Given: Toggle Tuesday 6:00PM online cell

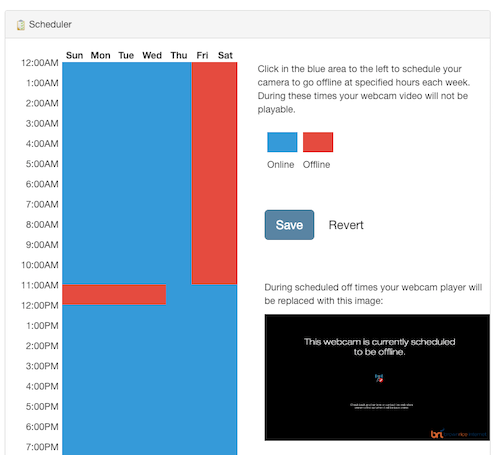Looking at the screenshot, I should pos(126,436).
